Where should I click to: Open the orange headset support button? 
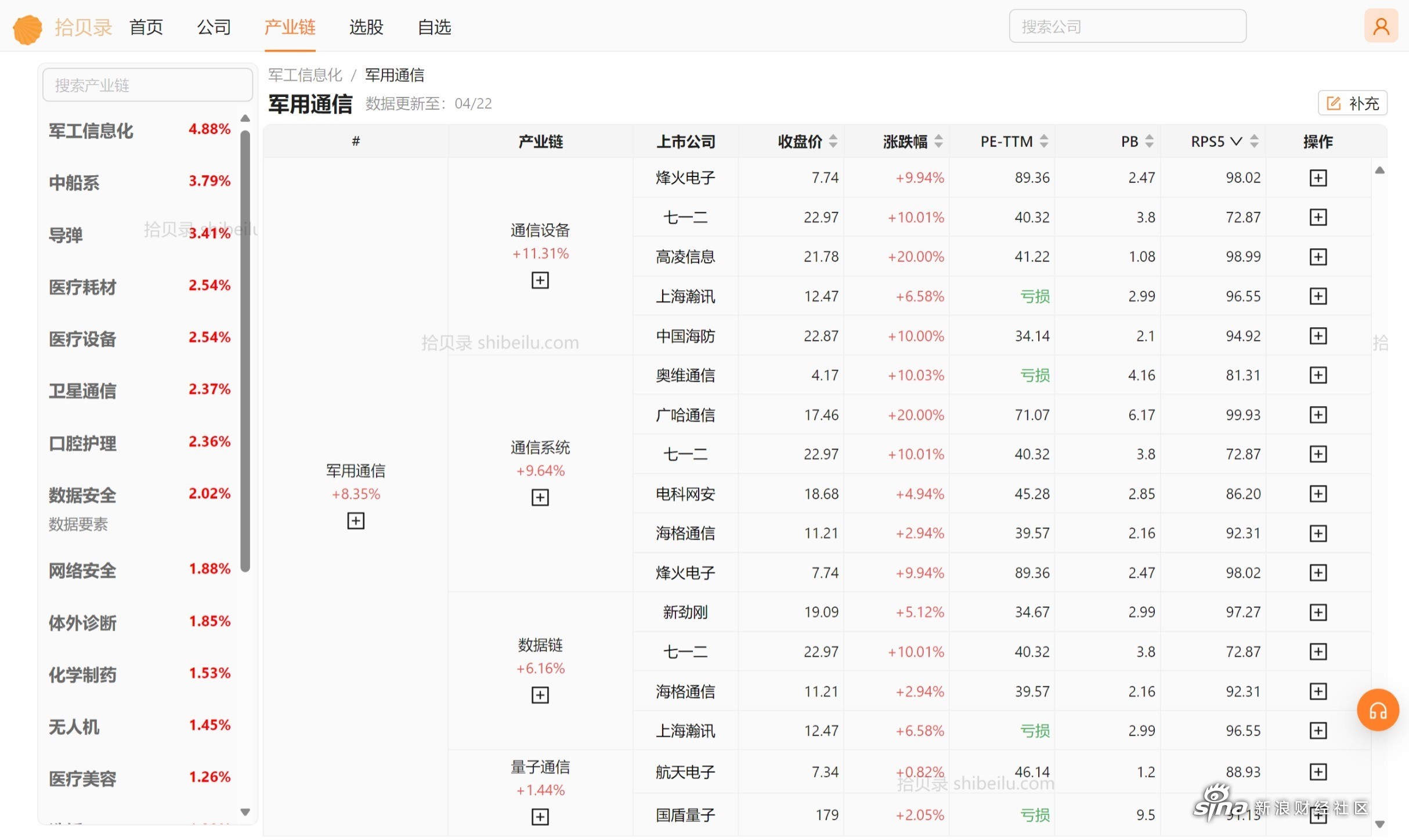(1378, 710)
